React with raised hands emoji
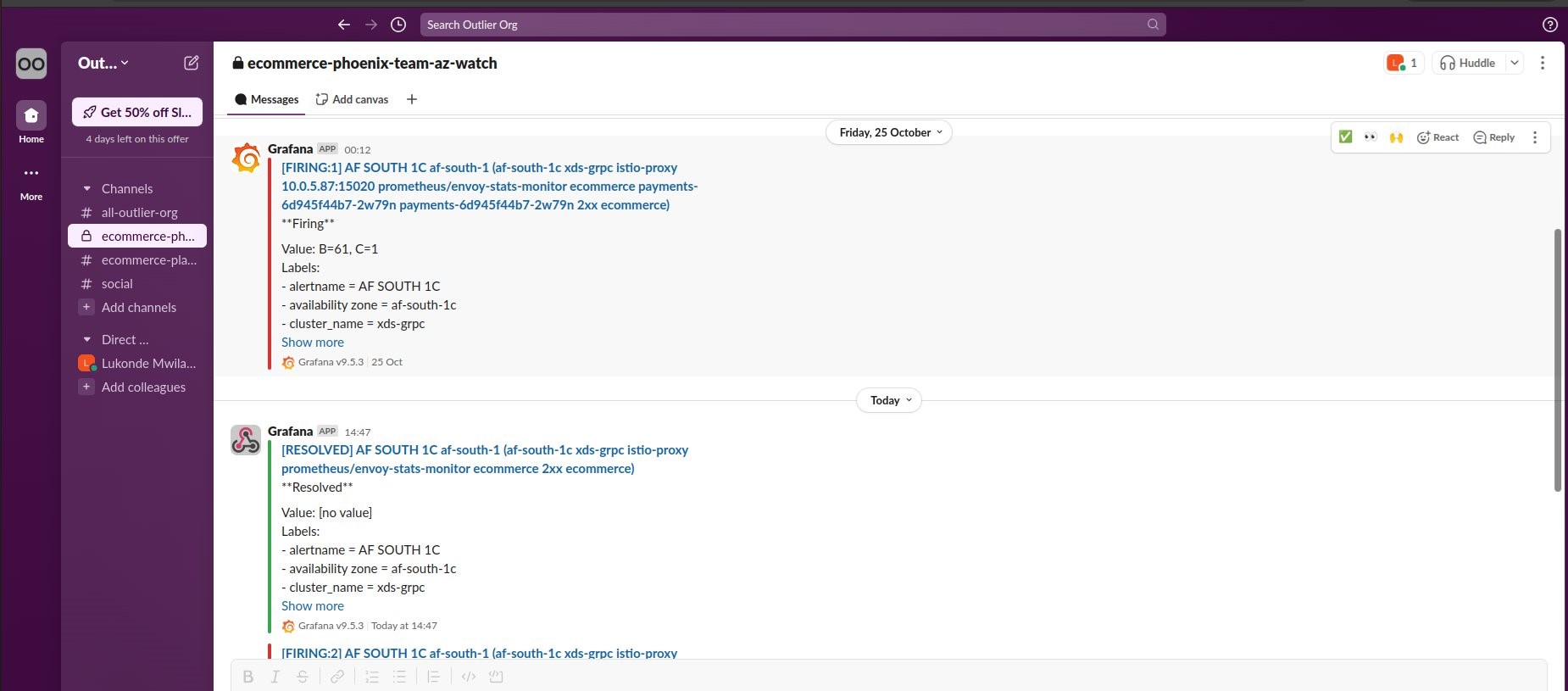 [1396, 137]
